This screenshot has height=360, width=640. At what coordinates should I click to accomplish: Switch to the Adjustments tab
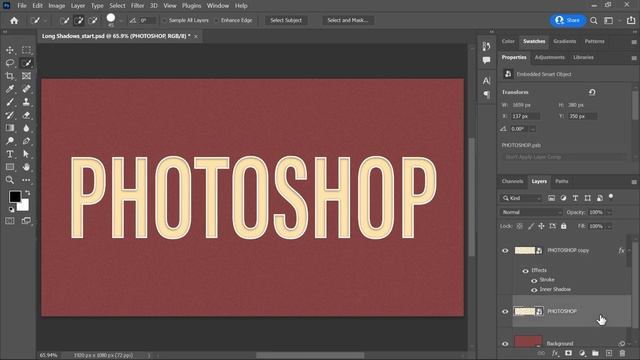click(x=549, y=58)
